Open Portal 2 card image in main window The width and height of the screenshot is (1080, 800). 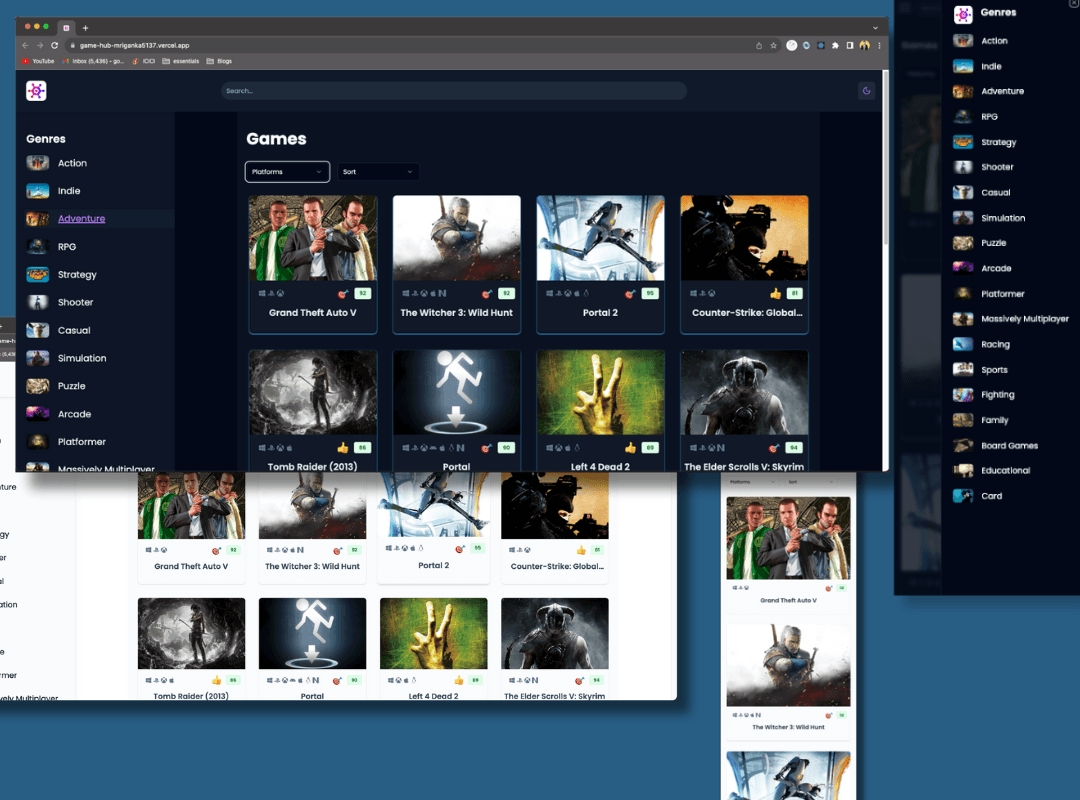pyautogui.click(x=601, y=238)
